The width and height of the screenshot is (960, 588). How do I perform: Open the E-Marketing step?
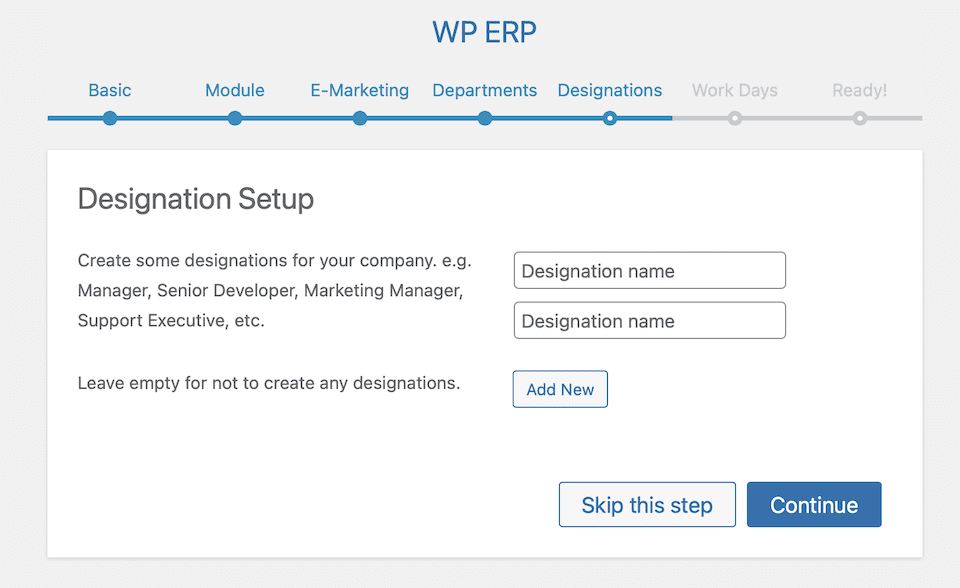(359, 90)
